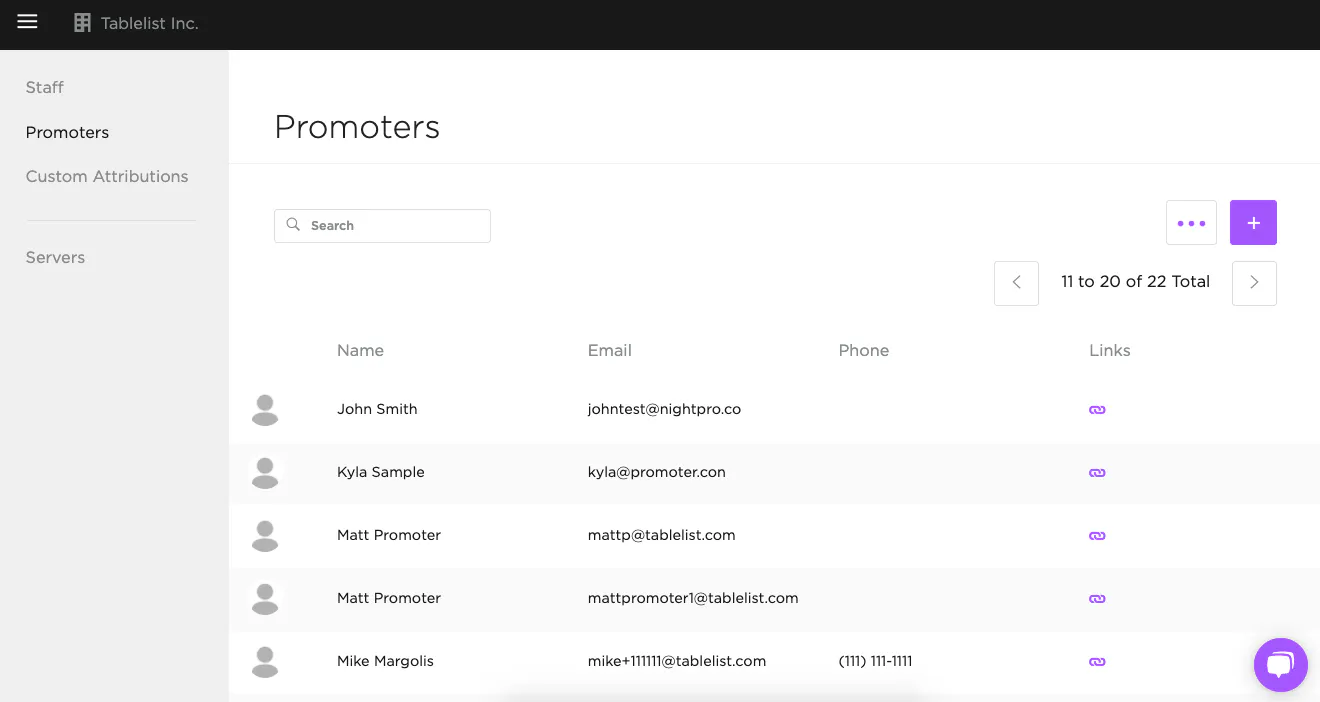Open the Staff section in sidebar
This screenshot has height=702, width=1320.
pos(45,88)
